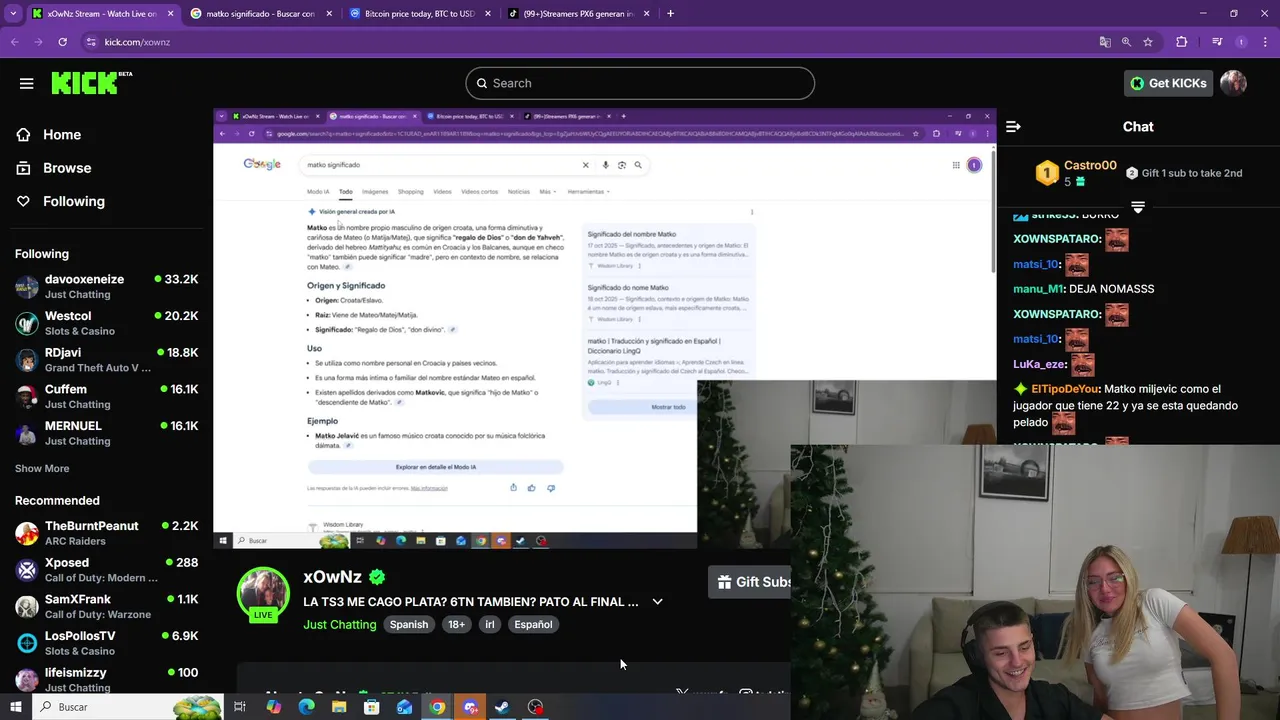Open Outlook from the taskbar
The image size is (1280, 720).
click(405, 707)
